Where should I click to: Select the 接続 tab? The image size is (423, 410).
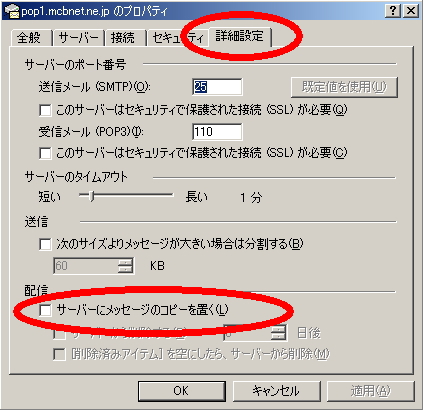pyautogui.click(x=123, y=37)
